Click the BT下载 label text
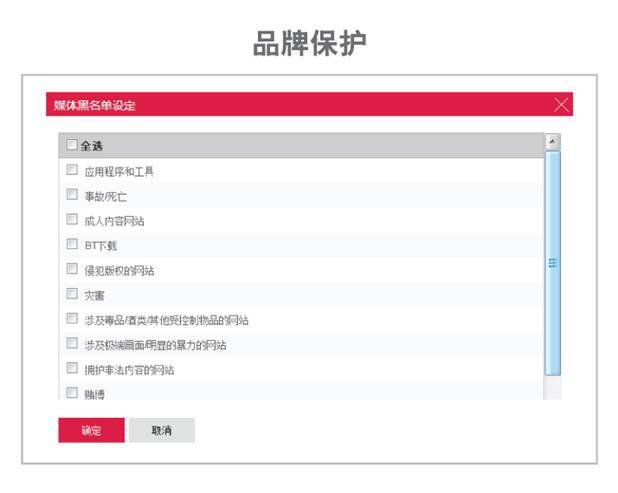 101,246
